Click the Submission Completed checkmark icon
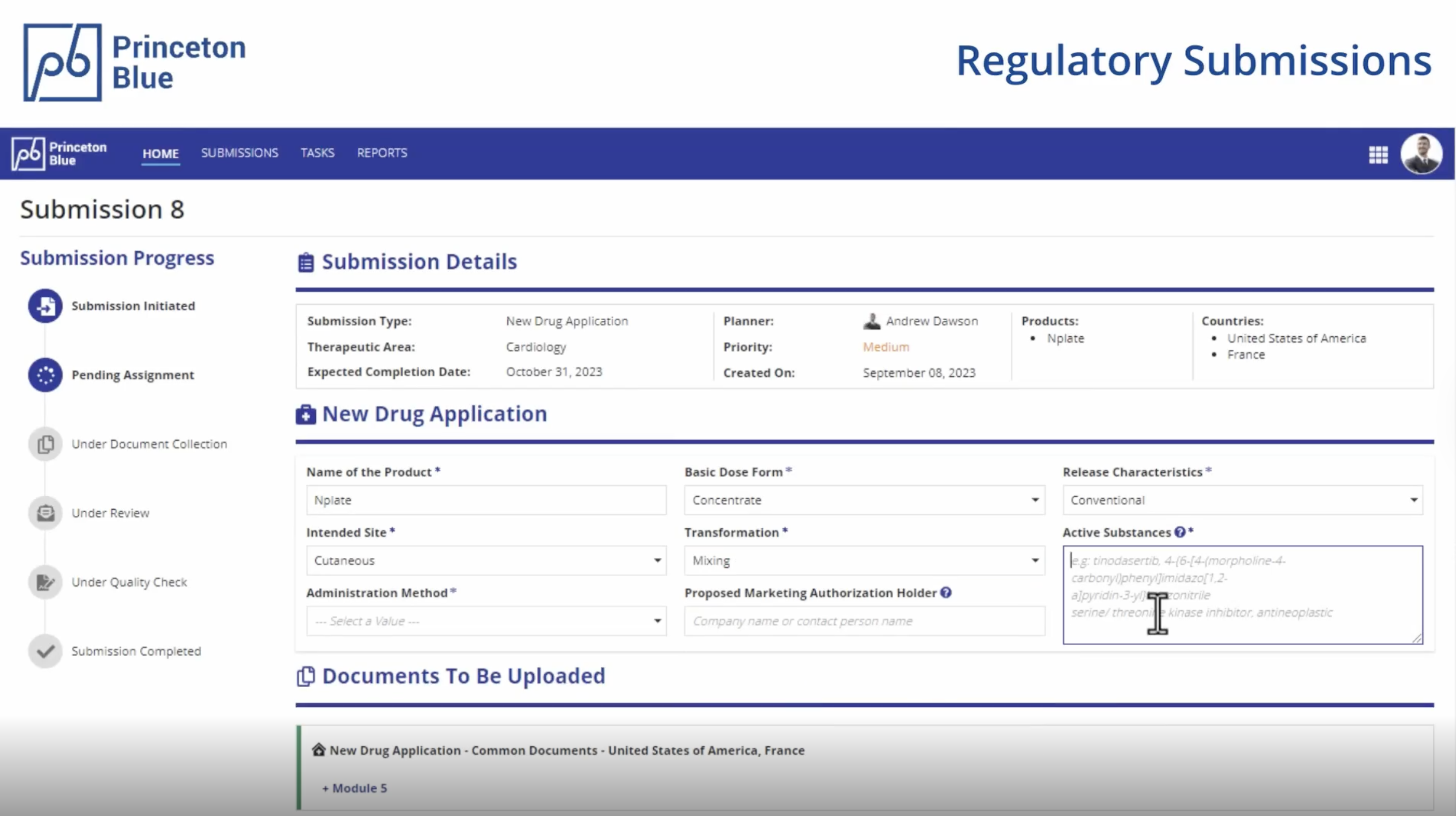The height and width of the screenshot is (816, 1456). tap(45, 651)
